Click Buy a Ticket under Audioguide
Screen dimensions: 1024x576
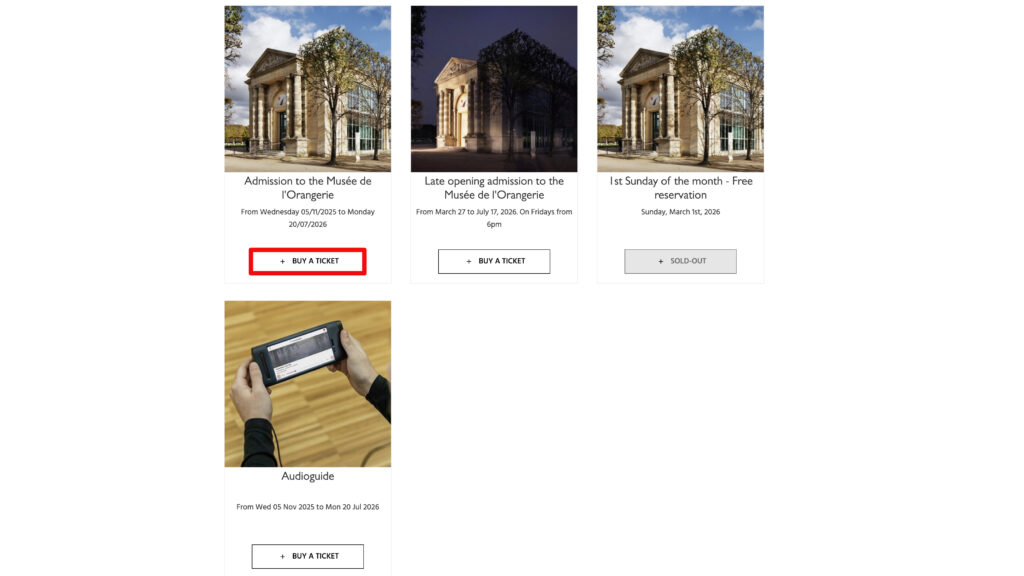[x=308, y=556]
